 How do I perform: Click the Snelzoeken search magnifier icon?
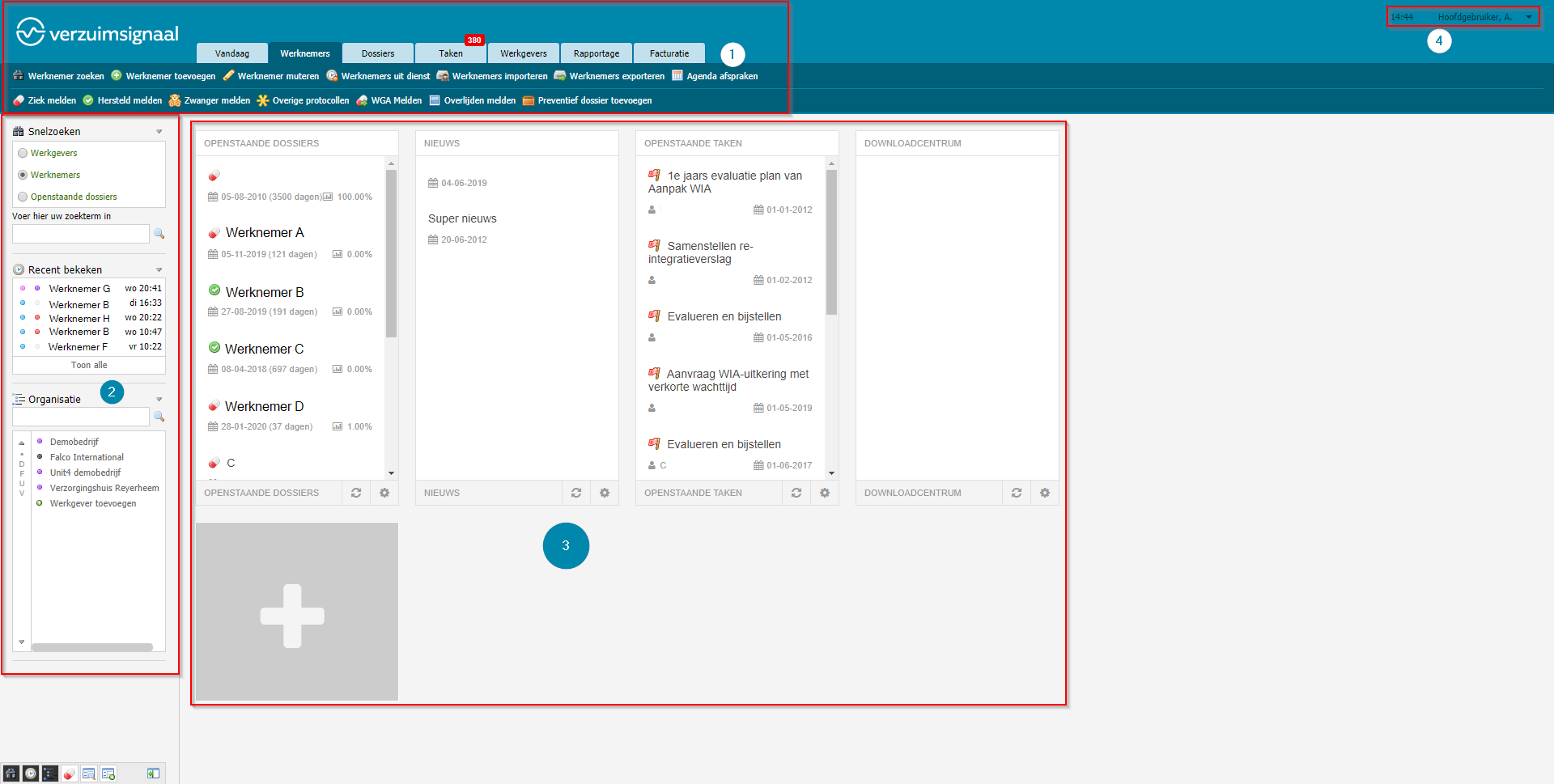(x=159, y=234)
